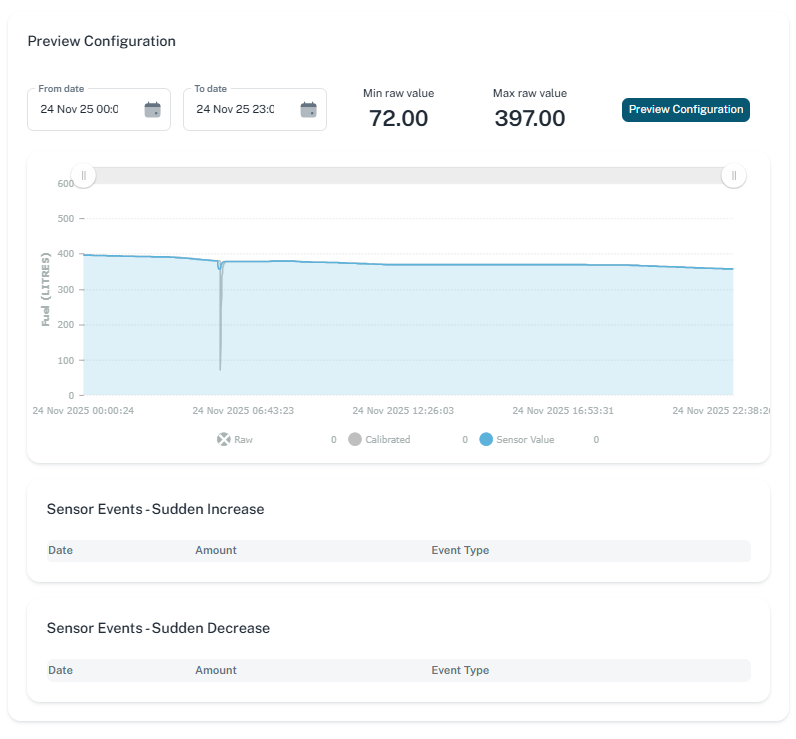Screen dimensions: 796x739
Task: Click Event Type header in Sudden Increase table
Action: coord(460,550)
